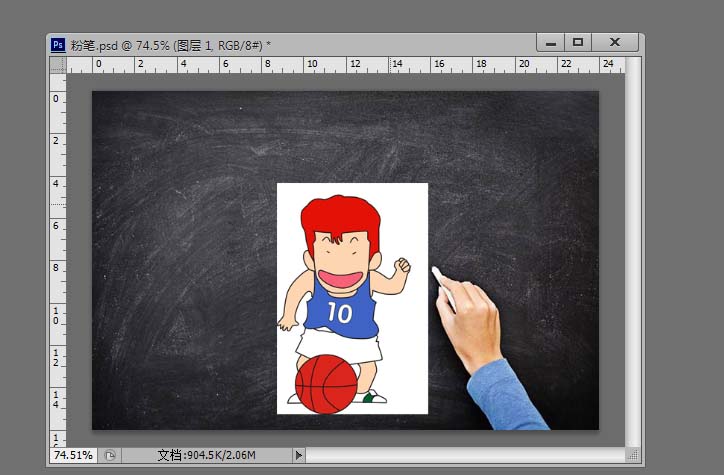724x475 pixels.
Task: Click the red basketball in the cartoon
Action: 326,384
